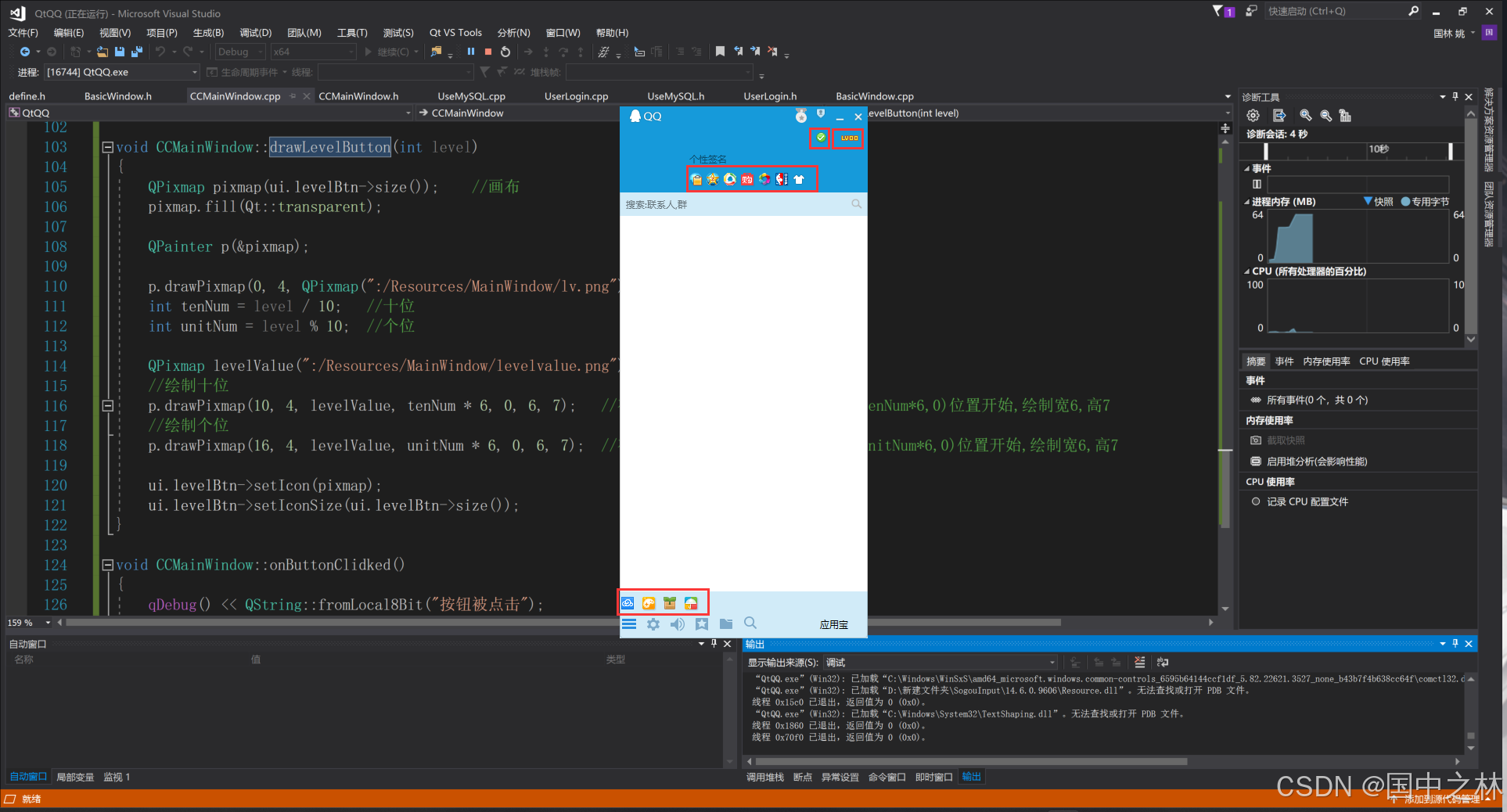The image size is (1507, 812).
Task: Click the white T-shirt skin icon in QQ
Action: pos(799,179)
